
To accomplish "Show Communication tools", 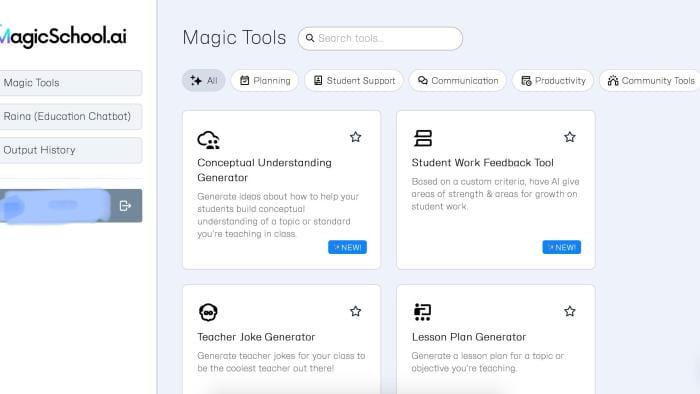I will point(458,81).
